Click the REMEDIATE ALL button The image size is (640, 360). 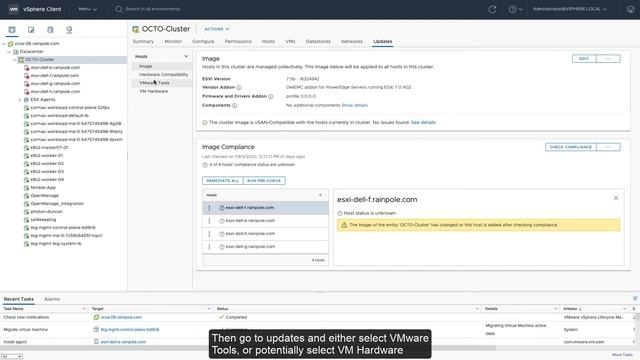point(222,181)
